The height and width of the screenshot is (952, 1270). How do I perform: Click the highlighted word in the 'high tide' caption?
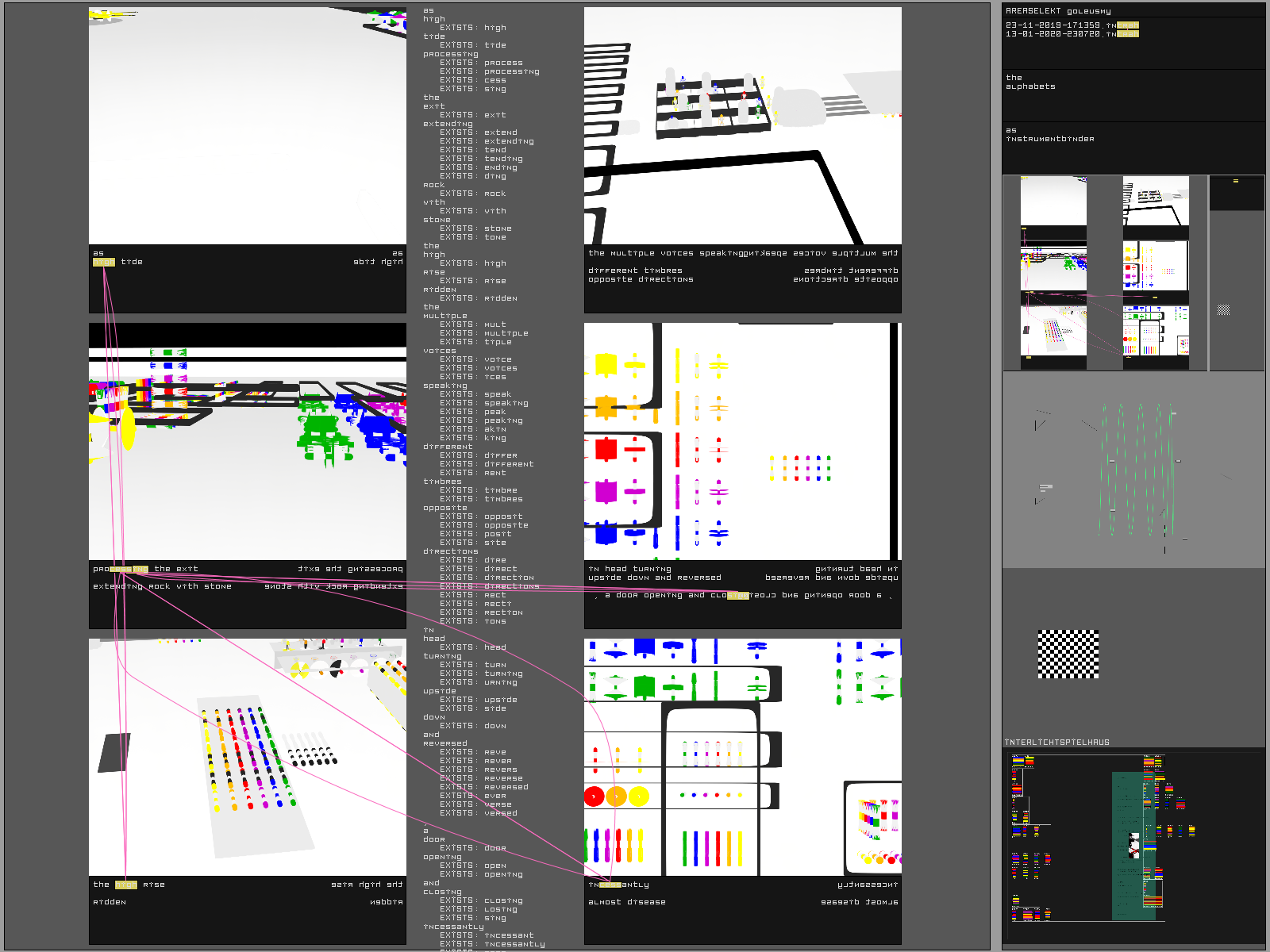104,262
